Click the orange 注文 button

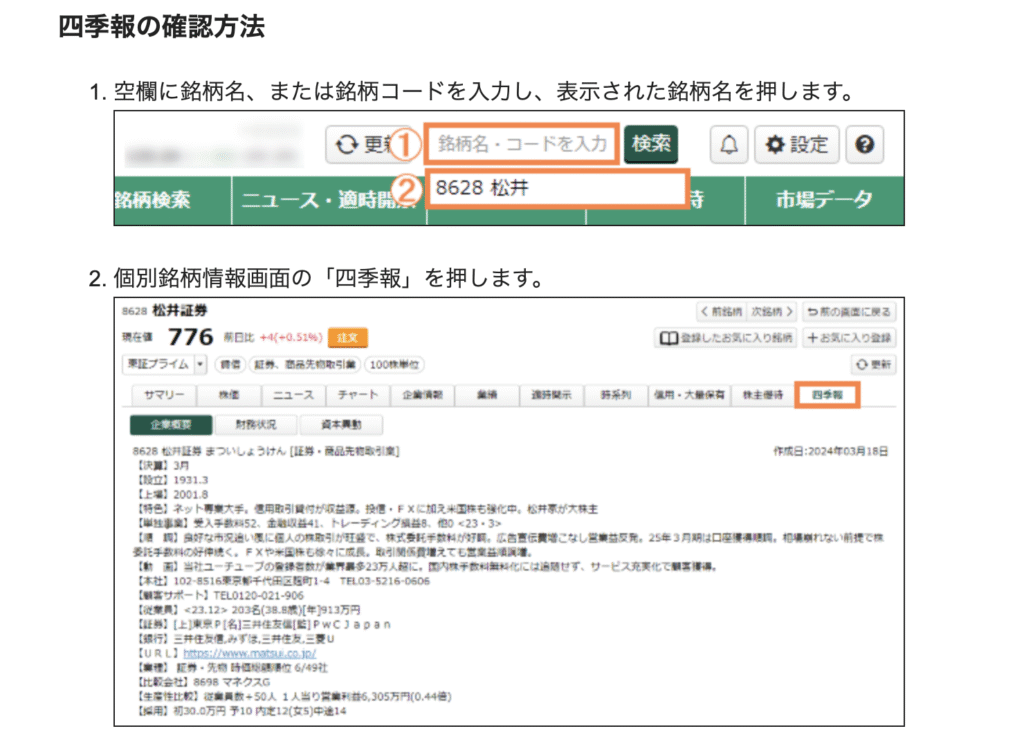tap(347, 338)
